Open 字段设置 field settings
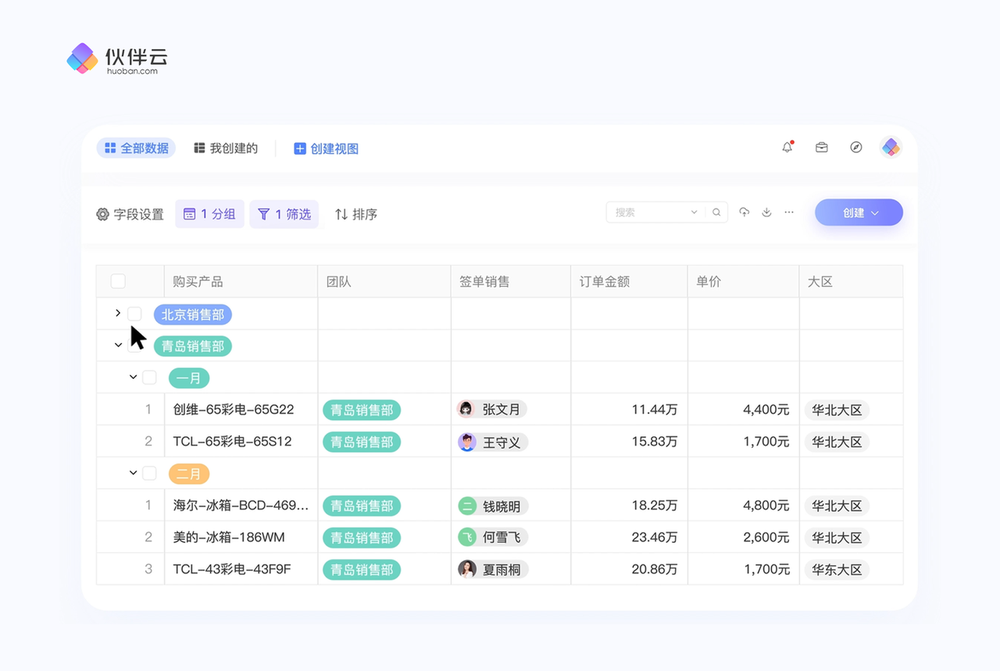1000x671 pixels. click(x=130, y=214)
